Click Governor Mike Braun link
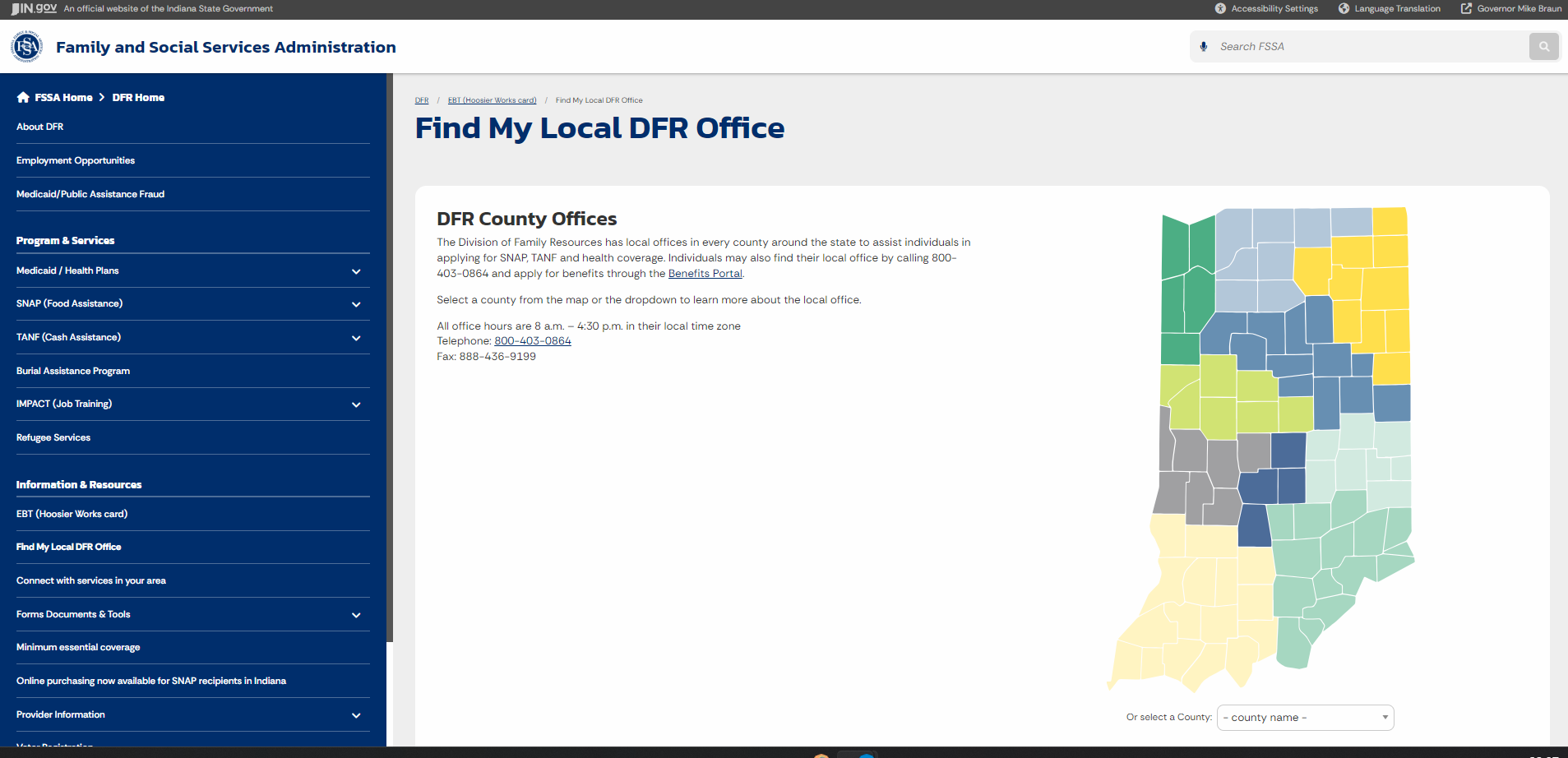The image size is (1568, 758). click(x=1519, y=8)
